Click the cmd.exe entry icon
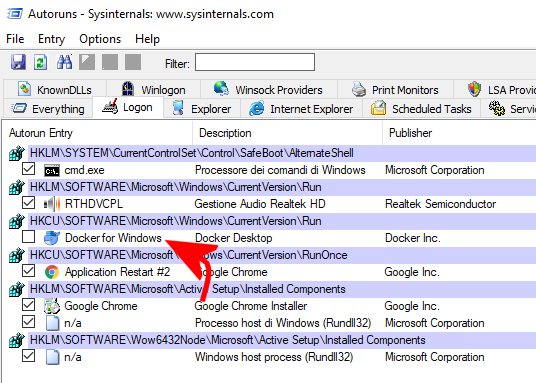The height and width of the screenshot is (383, 536). pos(52,170)
